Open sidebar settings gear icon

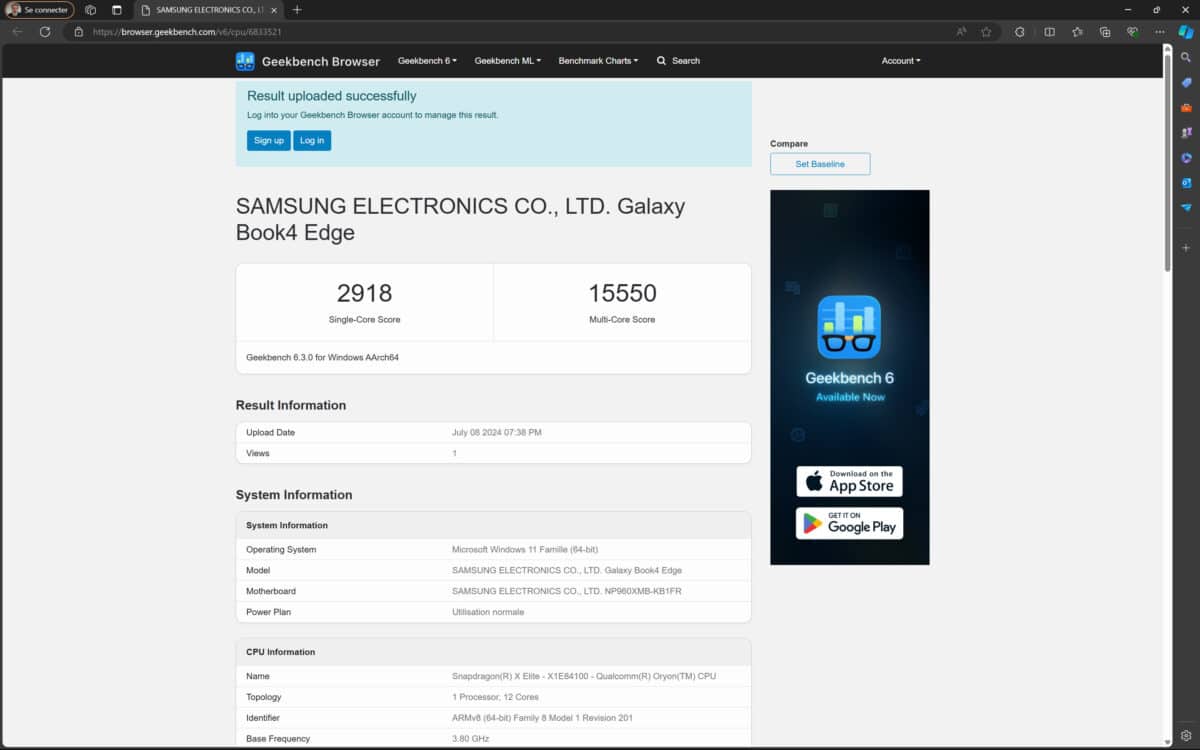[x=1186, y=735]
